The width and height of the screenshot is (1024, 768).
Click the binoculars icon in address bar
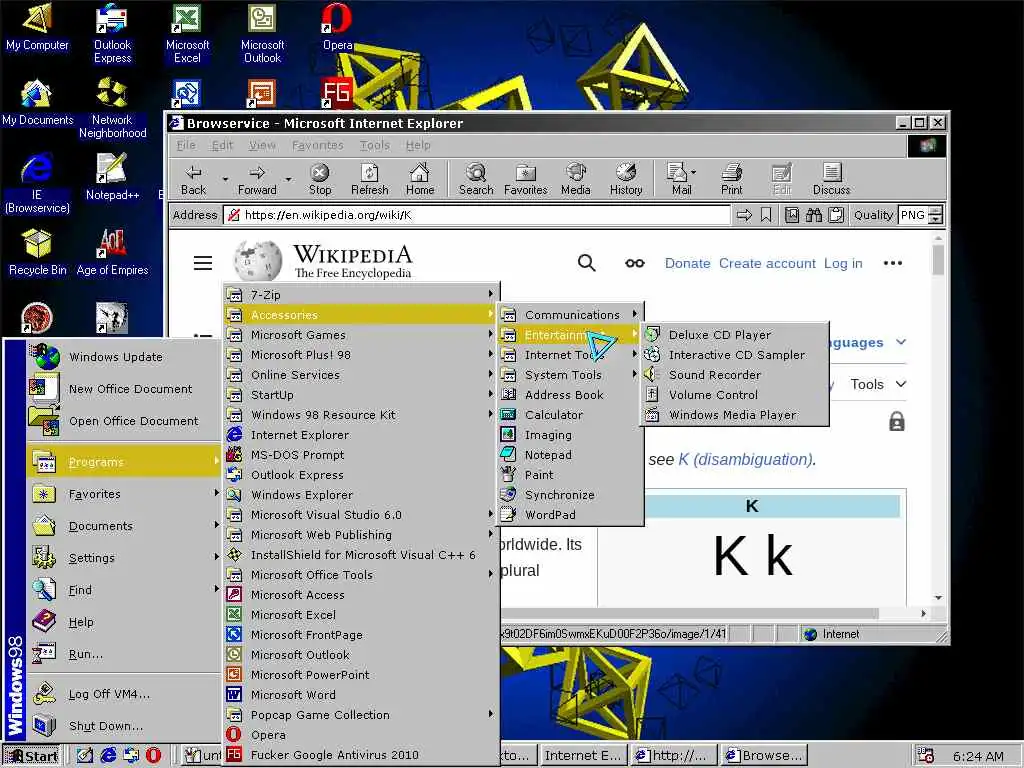(814, 215)
